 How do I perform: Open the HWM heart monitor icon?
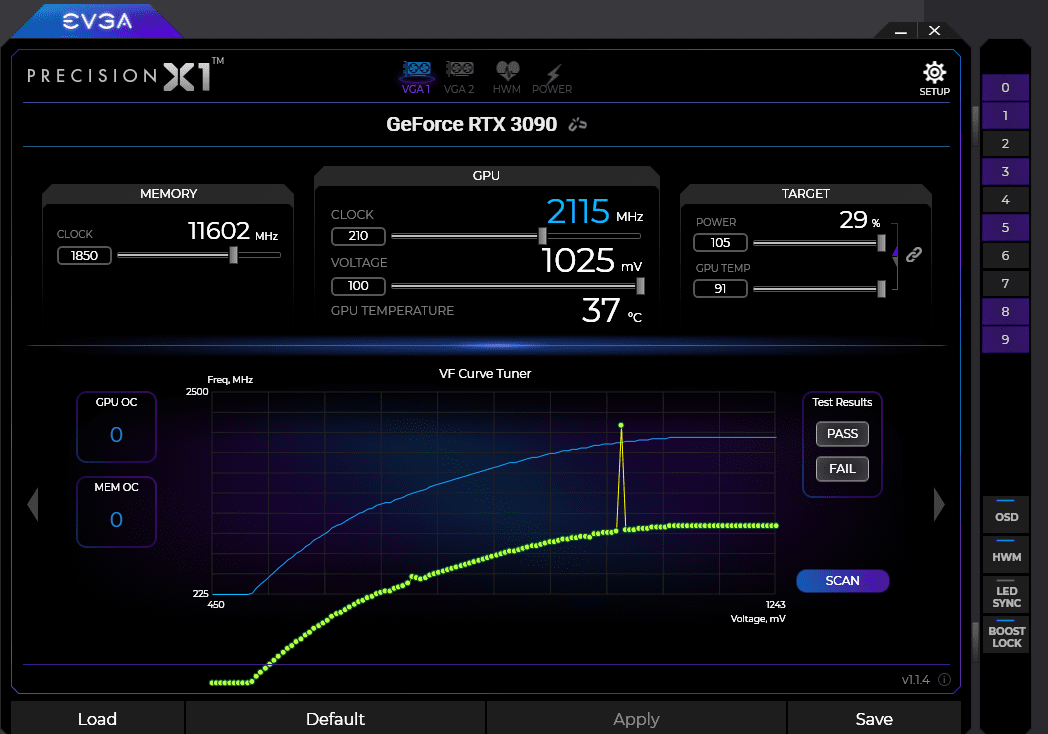click(507, 78)
